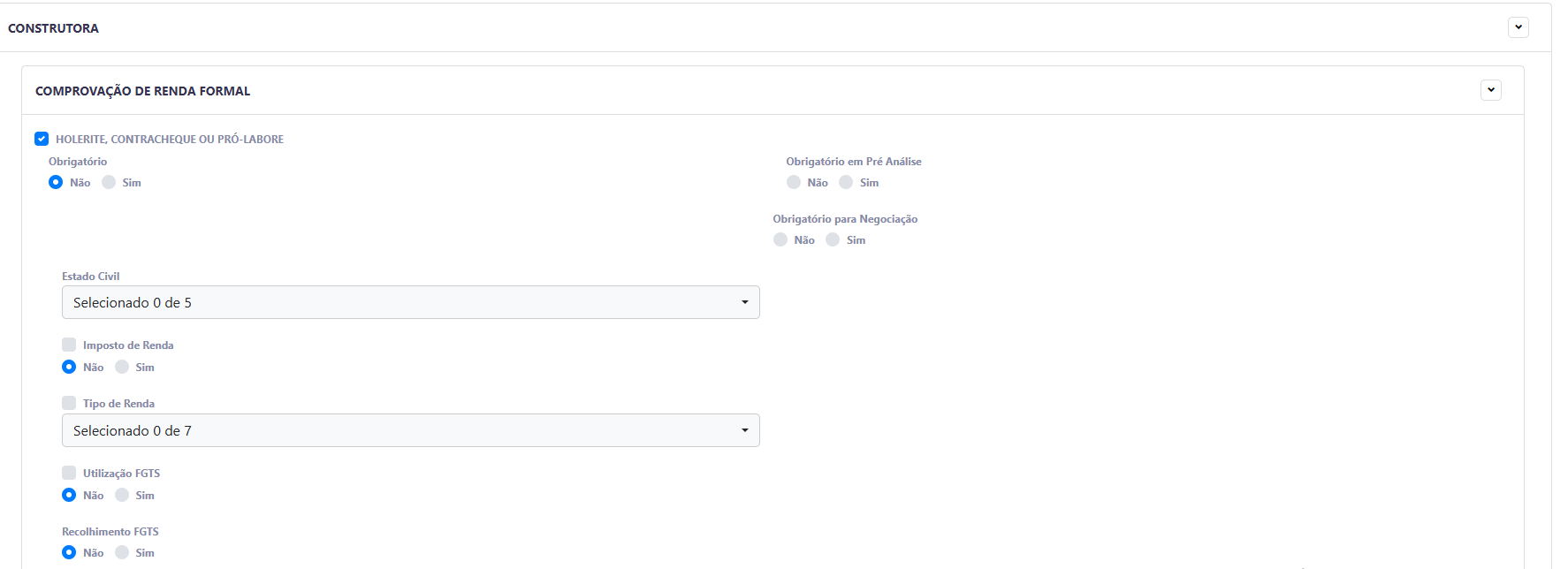
Task: Uncheck Holerite, Contracheque ou Pró-Labore checkbox
Action: [42, 139]
